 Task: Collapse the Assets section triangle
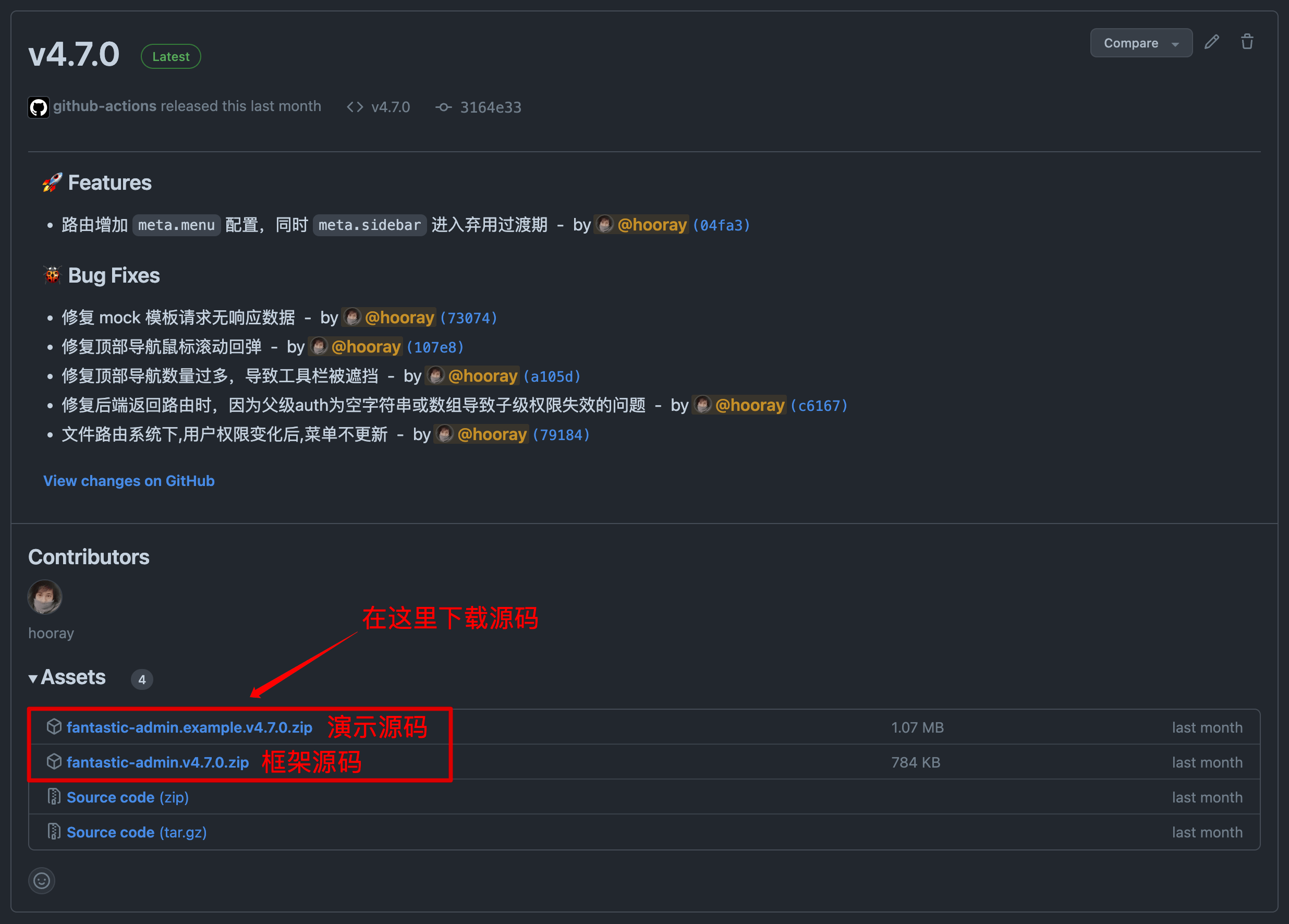click(33, 678)
